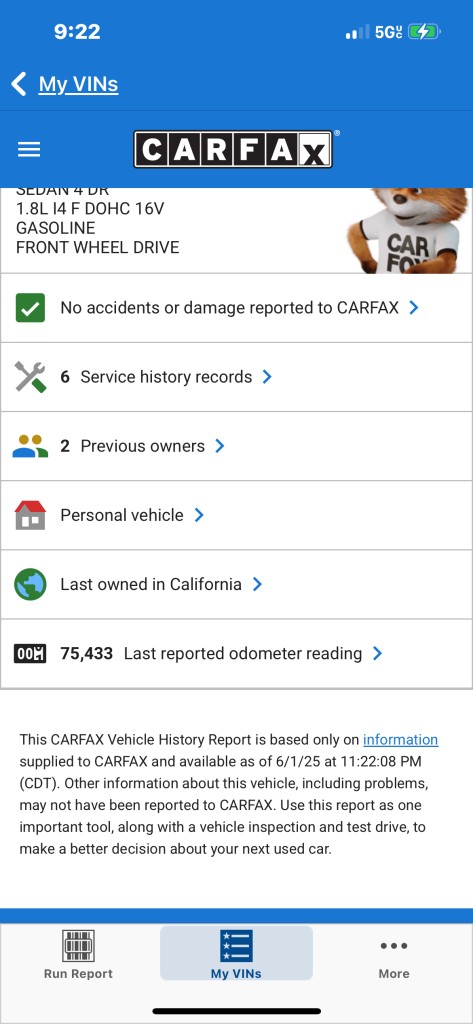Screen dimensions: 473x1024
Task: Tap the CARFAX logo
Action: coord(234,150)
